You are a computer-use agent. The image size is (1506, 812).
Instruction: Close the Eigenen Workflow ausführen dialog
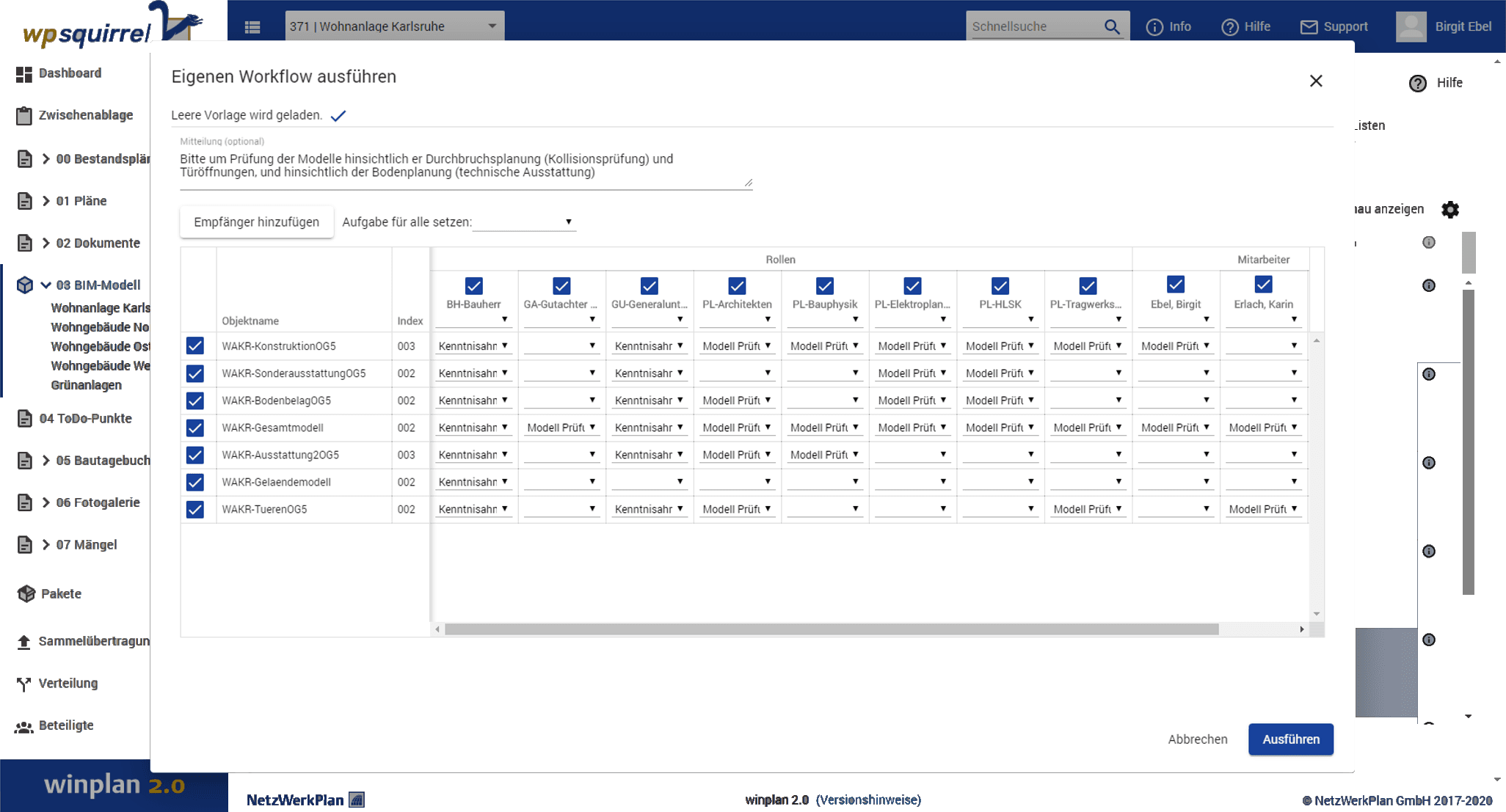(1316, 81)
